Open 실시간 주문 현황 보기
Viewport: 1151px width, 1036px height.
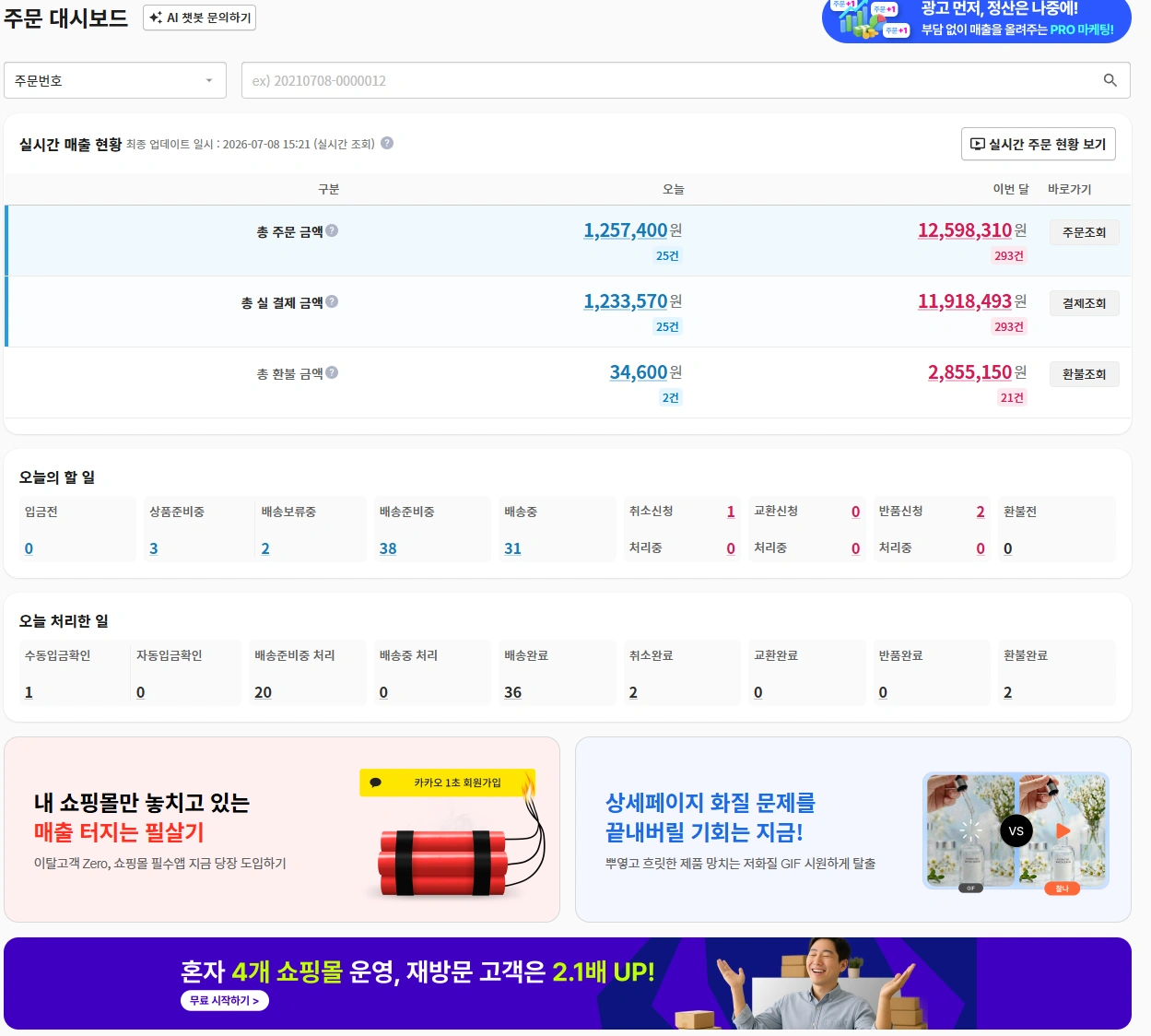tap(1038, 144)
